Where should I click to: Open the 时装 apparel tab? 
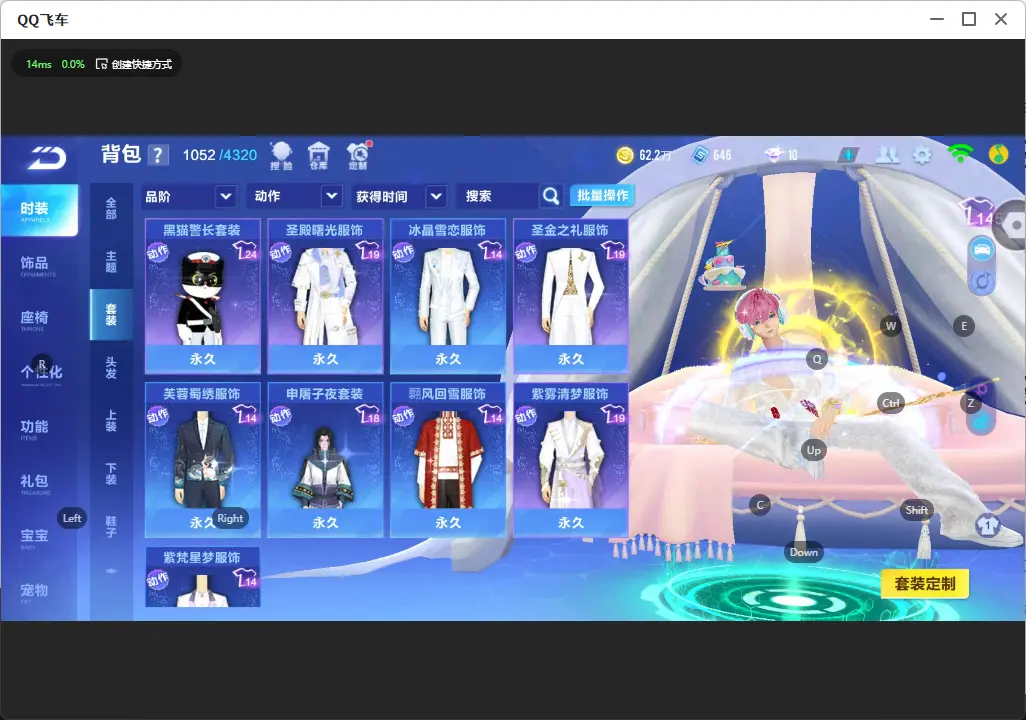39,210
